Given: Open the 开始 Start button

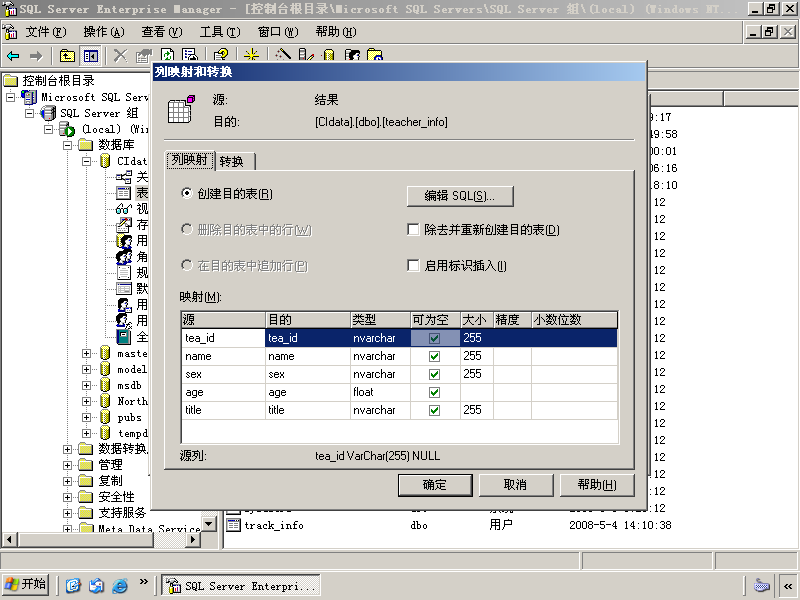Looking at the screenshot, I should point(26,584).
